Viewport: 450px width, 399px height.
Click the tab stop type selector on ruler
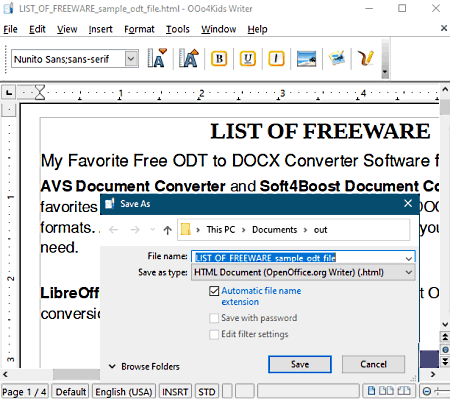coord(9,92)
